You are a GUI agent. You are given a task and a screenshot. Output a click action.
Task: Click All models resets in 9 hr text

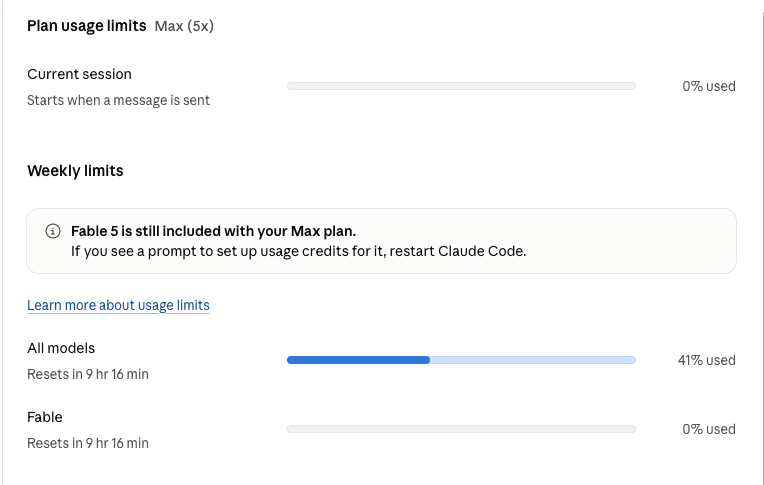[88, 374]
